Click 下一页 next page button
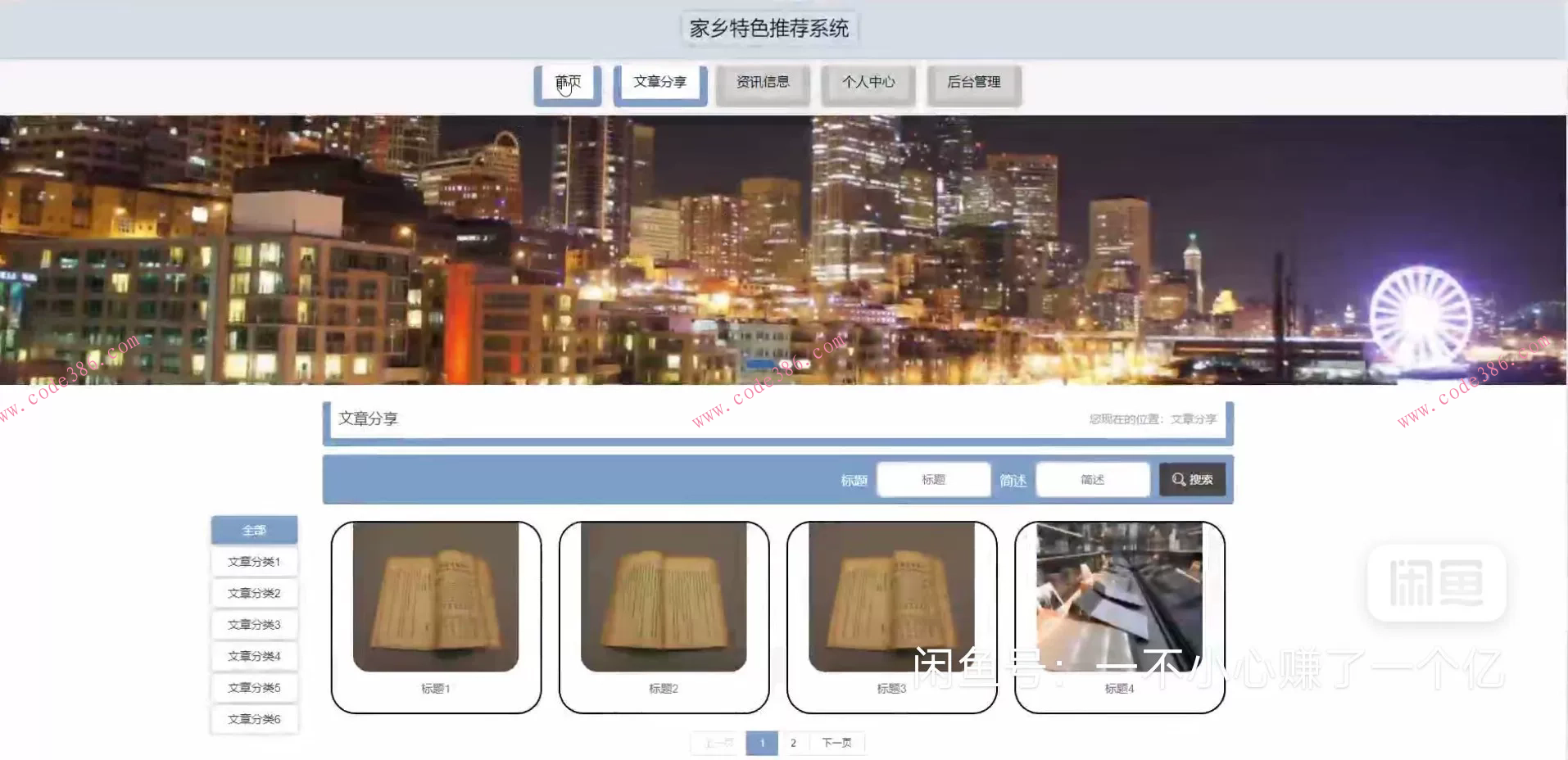The width and height of the screenshot is (1568, 760). coord(836,743)
